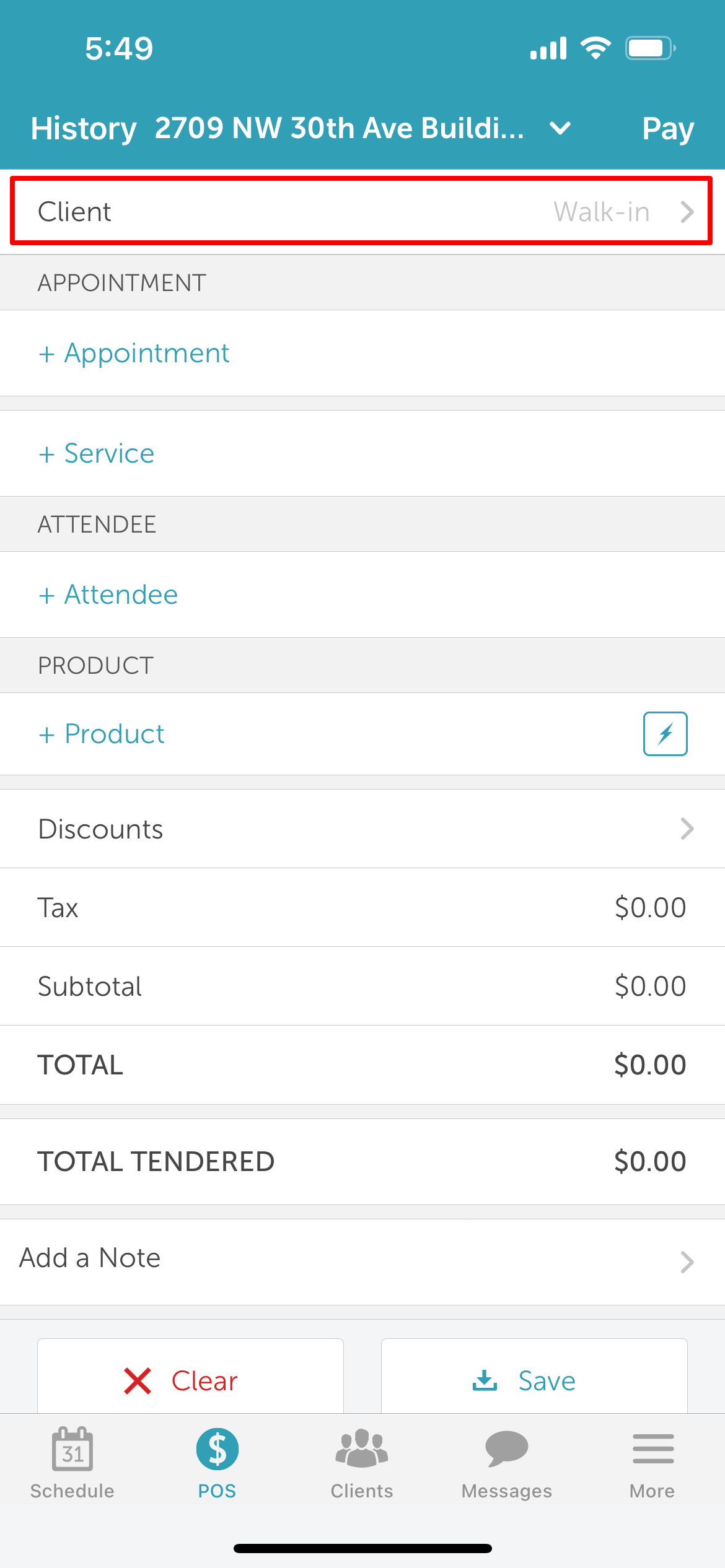Image resolution: width=725 pixels, height=1568 pixels.
Task: Expand the location dropdown chevron in header
Action: [560, 128]
